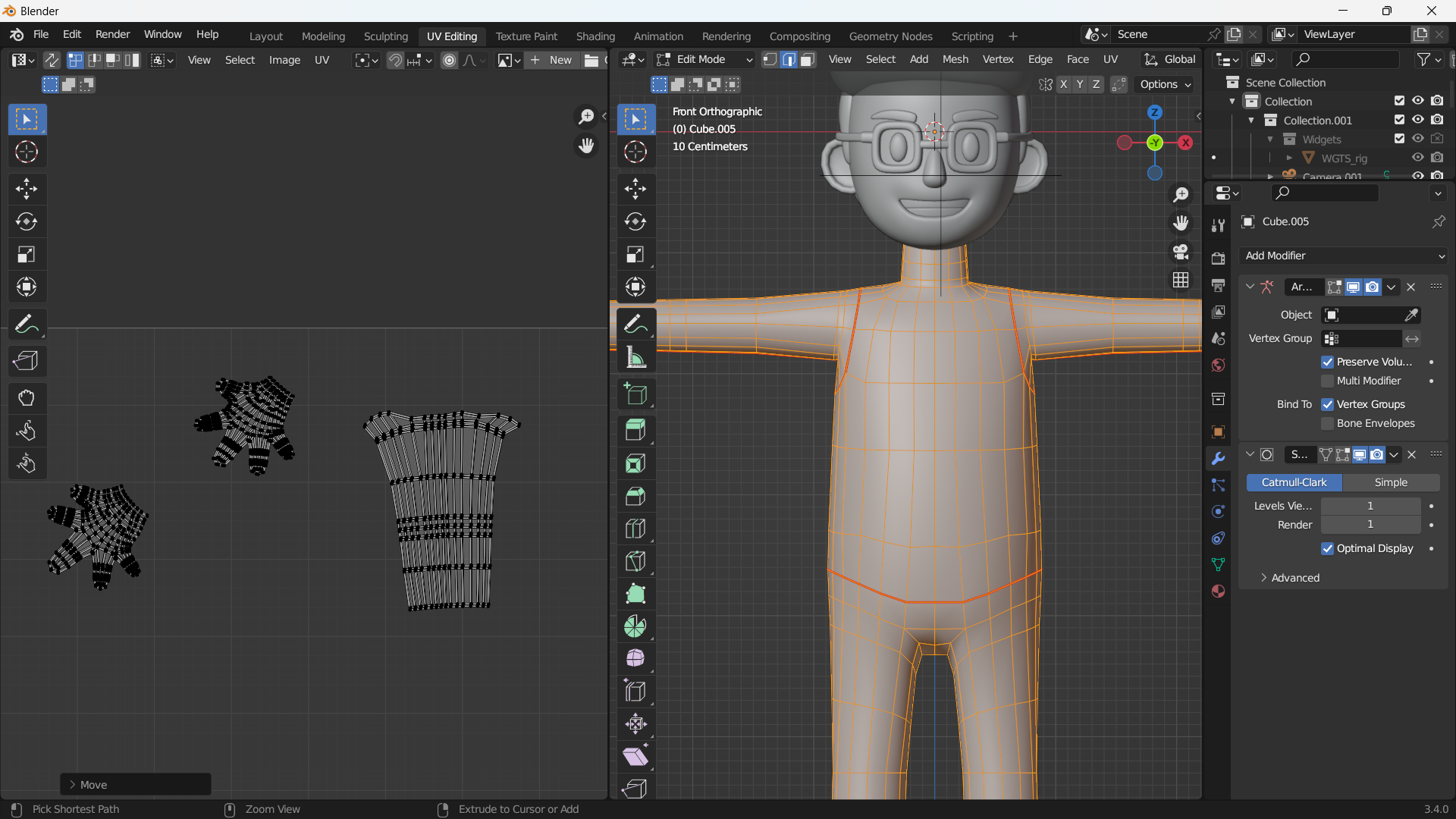The image size is (1456, 819).
Task: Select the Measure tool in 3D viewport
Action: 635,357
